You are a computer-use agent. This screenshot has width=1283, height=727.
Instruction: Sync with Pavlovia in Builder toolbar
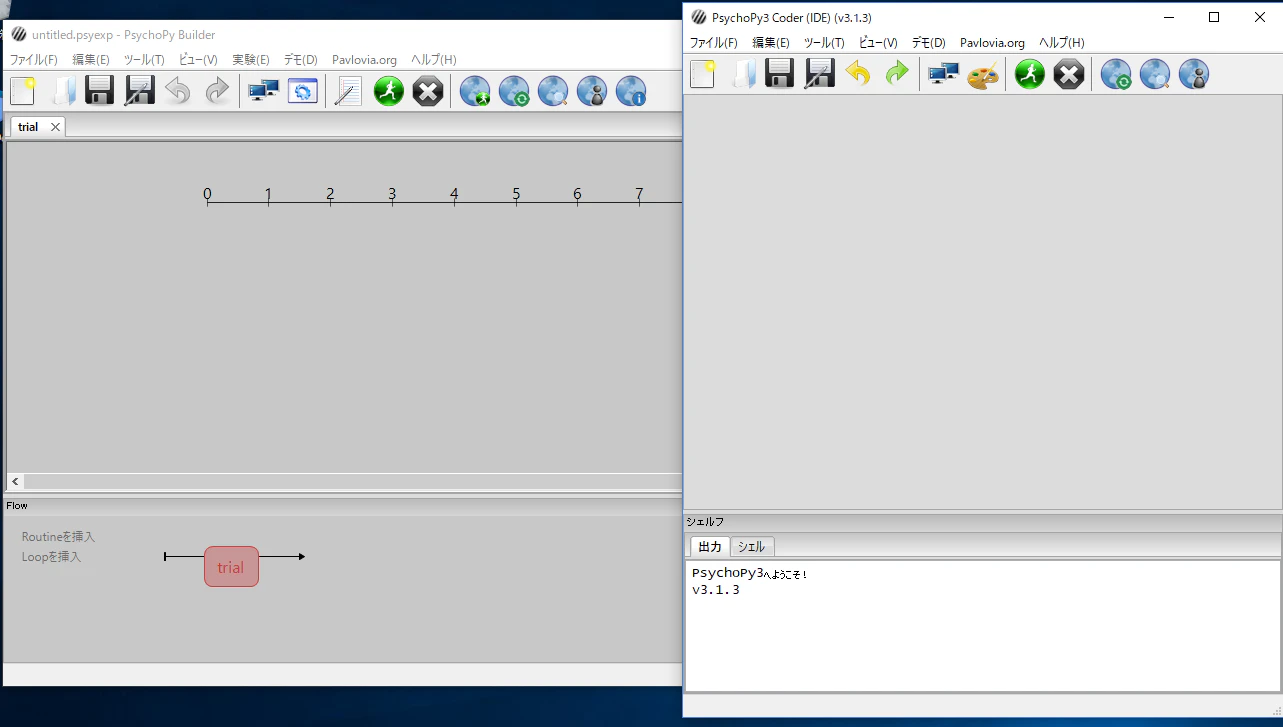point(514,91)
